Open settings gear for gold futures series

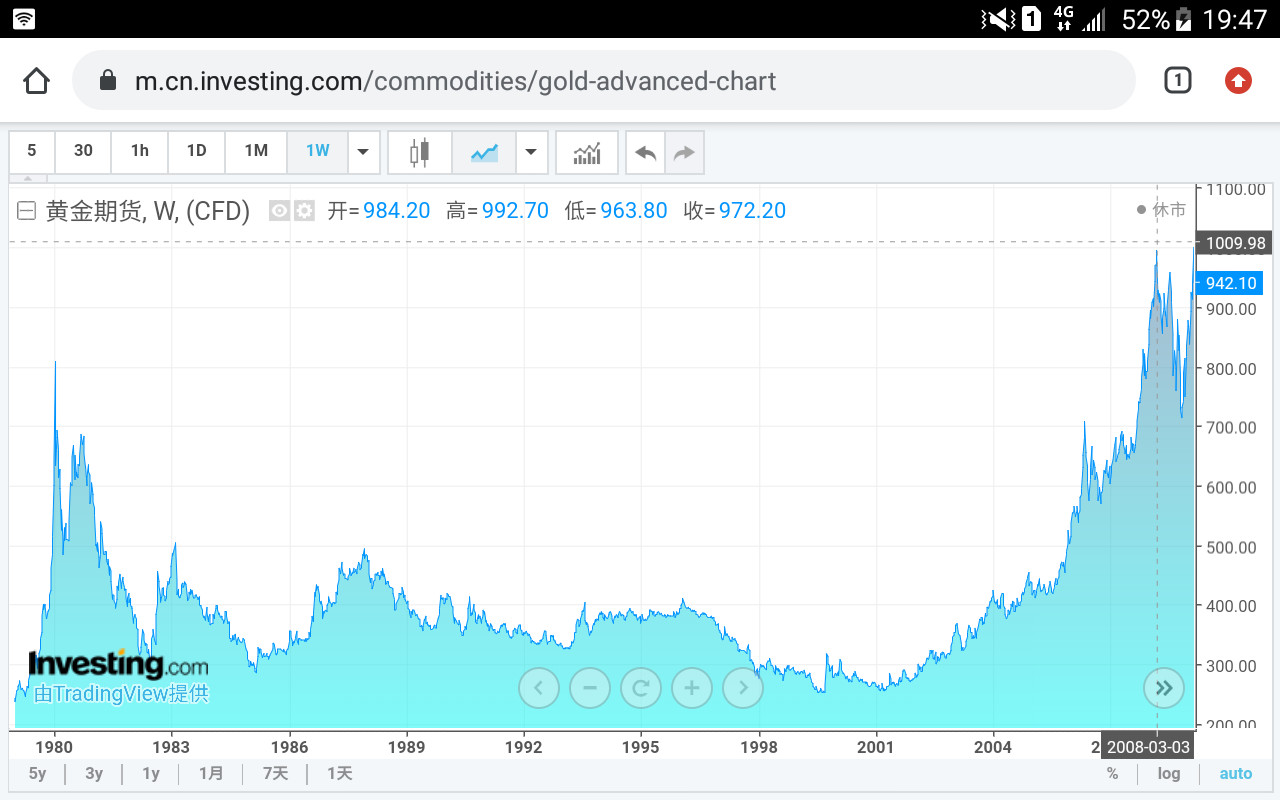pos(304,211)
